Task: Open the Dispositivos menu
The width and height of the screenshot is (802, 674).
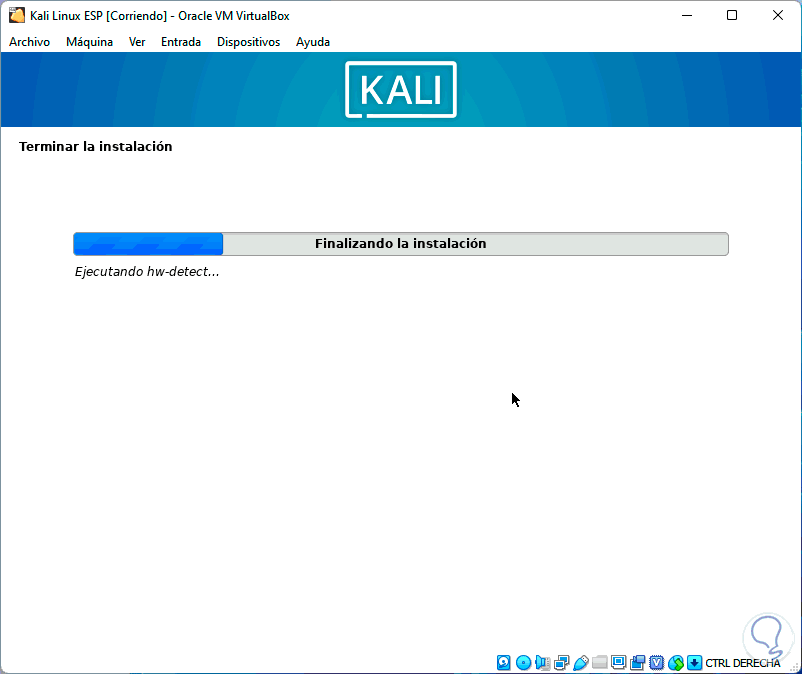Action: pos(249,42)
